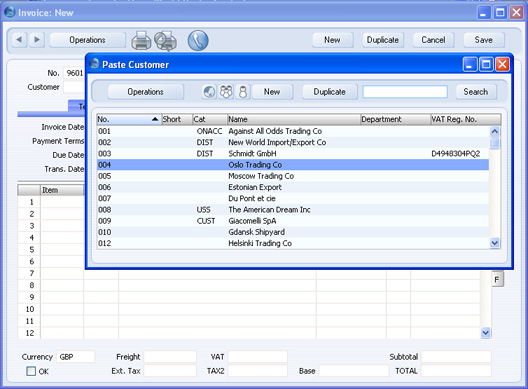Click the group of people icon in Paste Customer
Image resolution: width=528 pixels, height=389 pixels.
(226, 92)
